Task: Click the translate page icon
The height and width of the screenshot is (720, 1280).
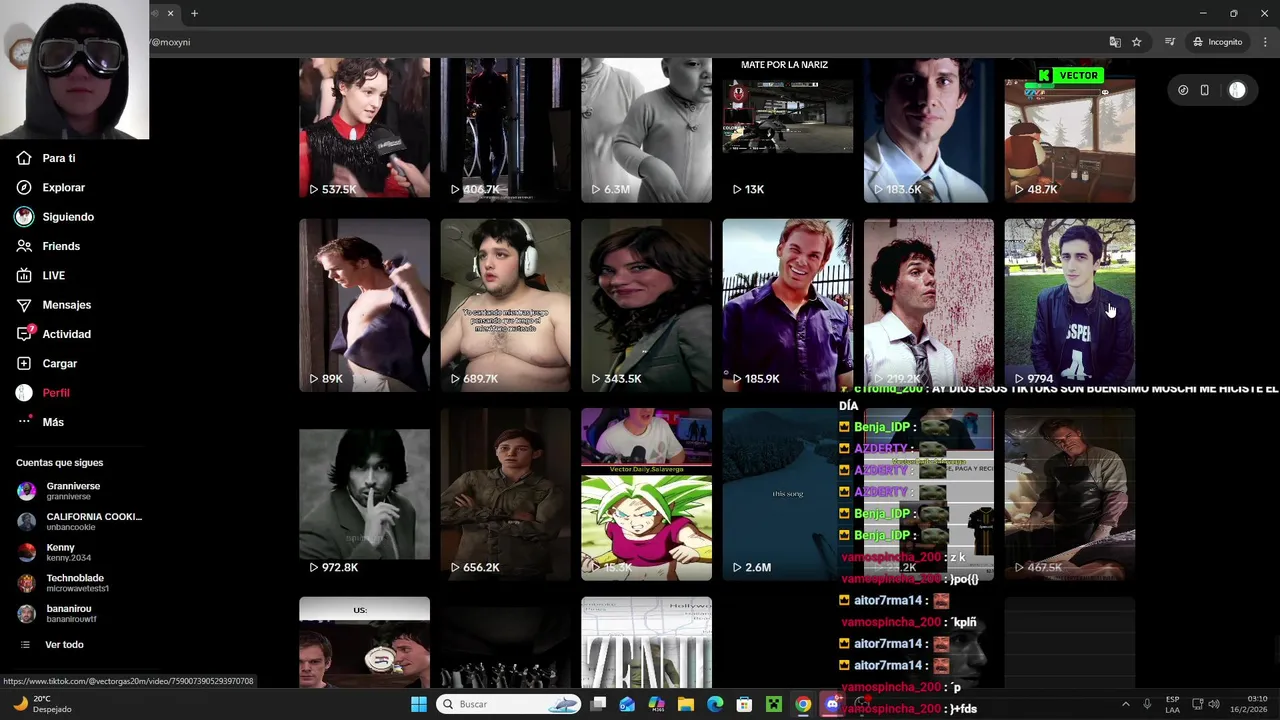Action: 1115,42
